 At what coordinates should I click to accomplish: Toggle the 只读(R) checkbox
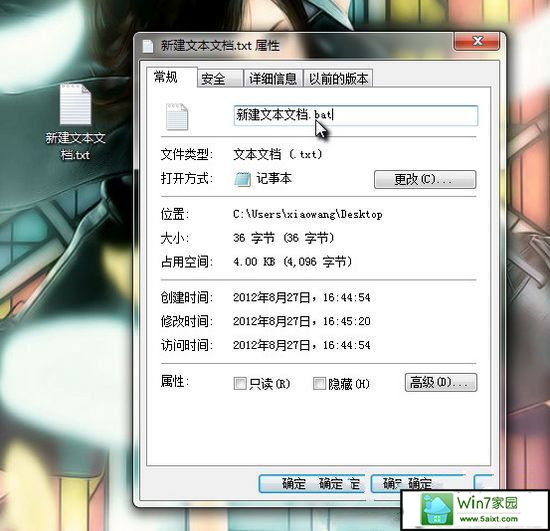[x=240, y=383]
